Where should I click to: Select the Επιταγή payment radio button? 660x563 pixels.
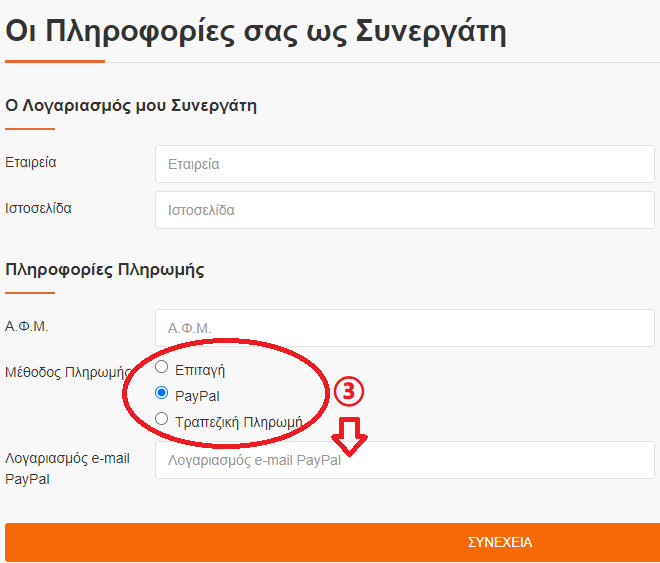pos(161,367)
